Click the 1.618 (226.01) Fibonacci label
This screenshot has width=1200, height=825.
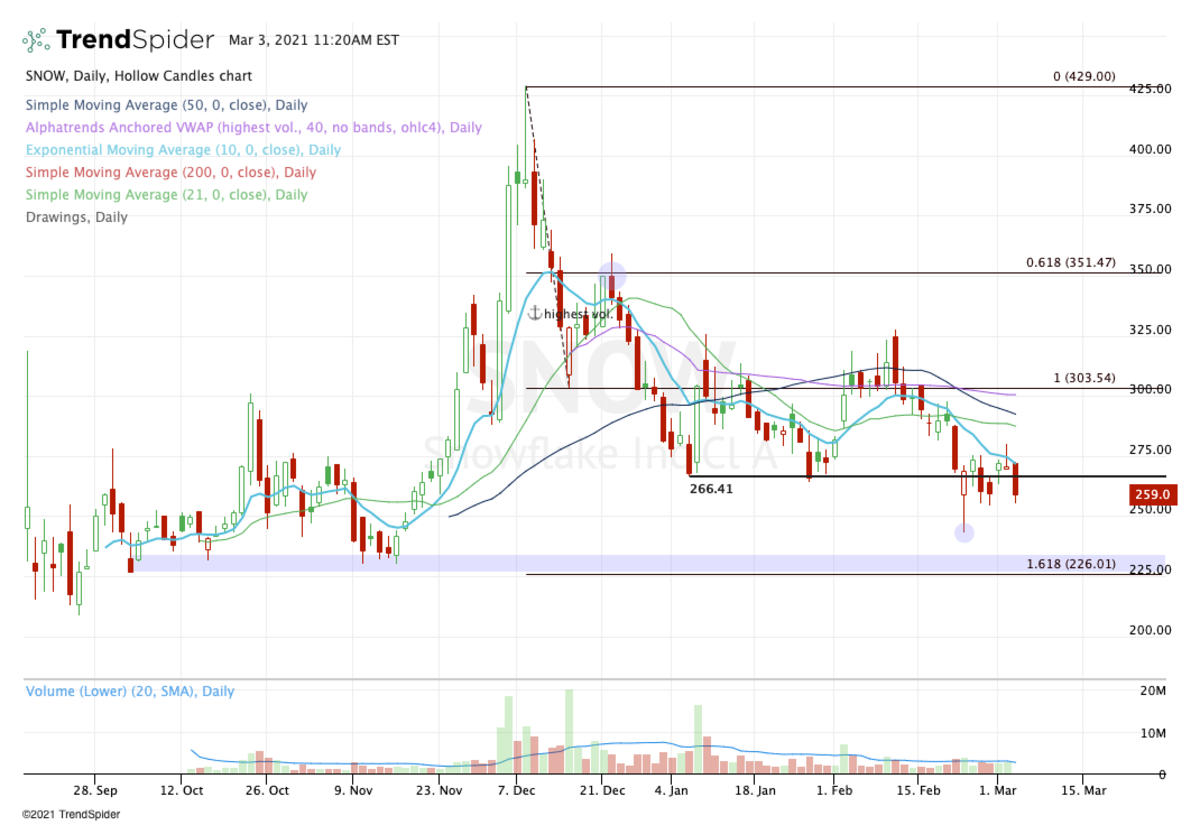(x=1071, y=564)
